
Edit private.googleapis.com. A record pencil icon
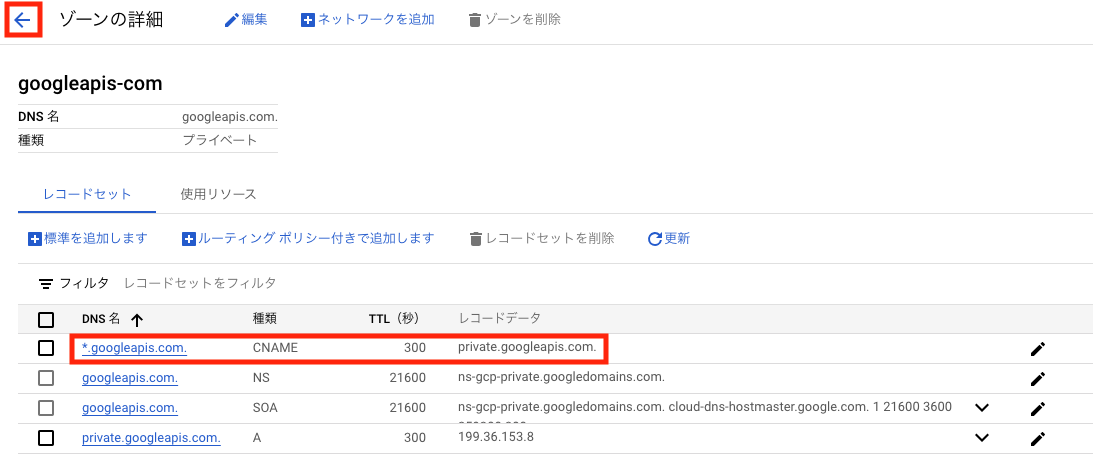(1038, 439)
